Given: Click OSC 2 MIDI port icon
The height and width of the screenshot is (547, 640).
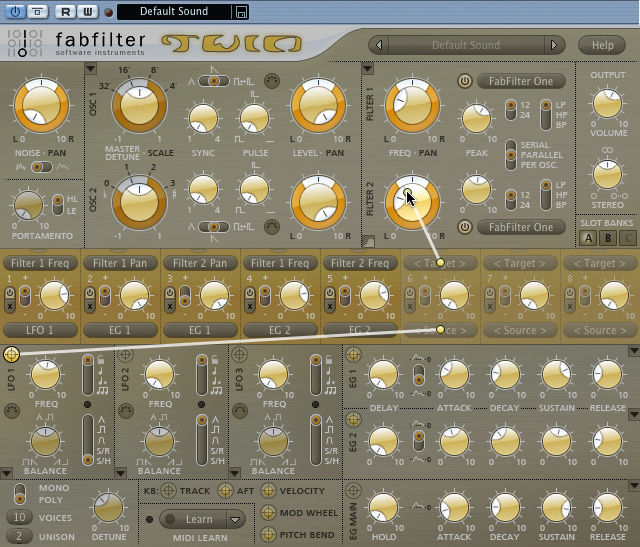Looking at the screenshot, I should 272,227.
